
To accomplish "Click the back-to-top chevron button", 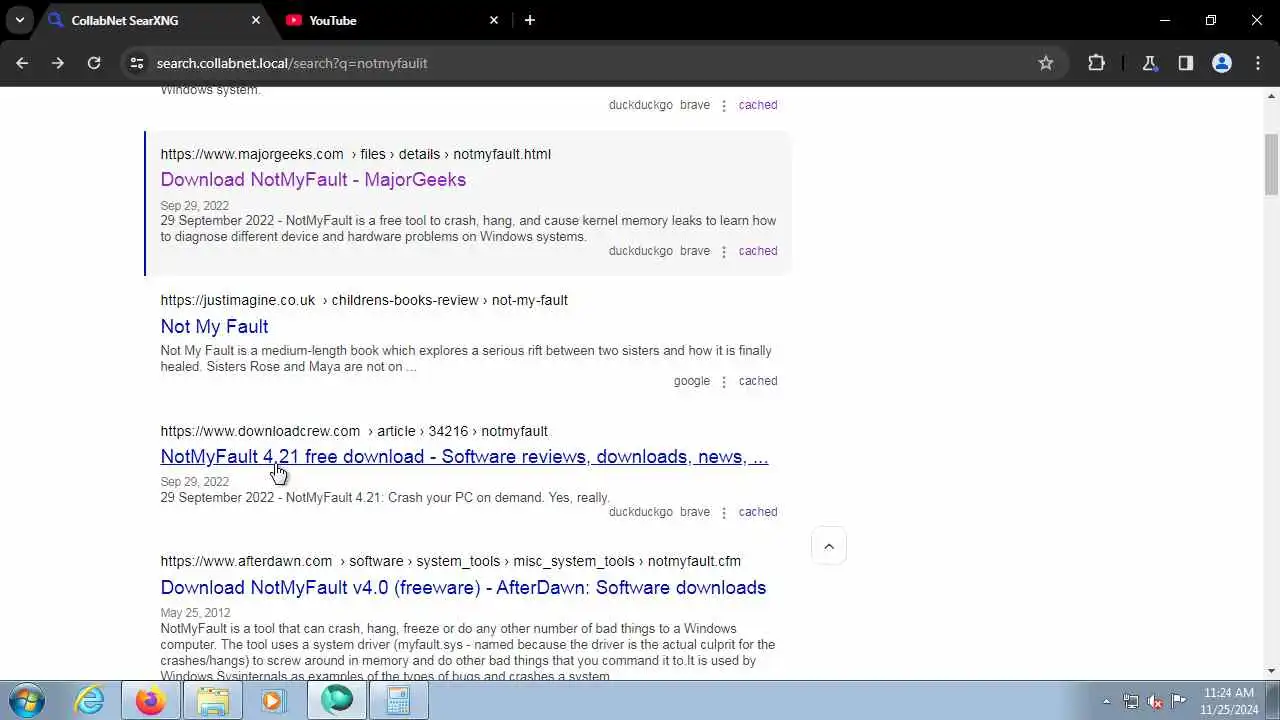I will coord(829,547).
